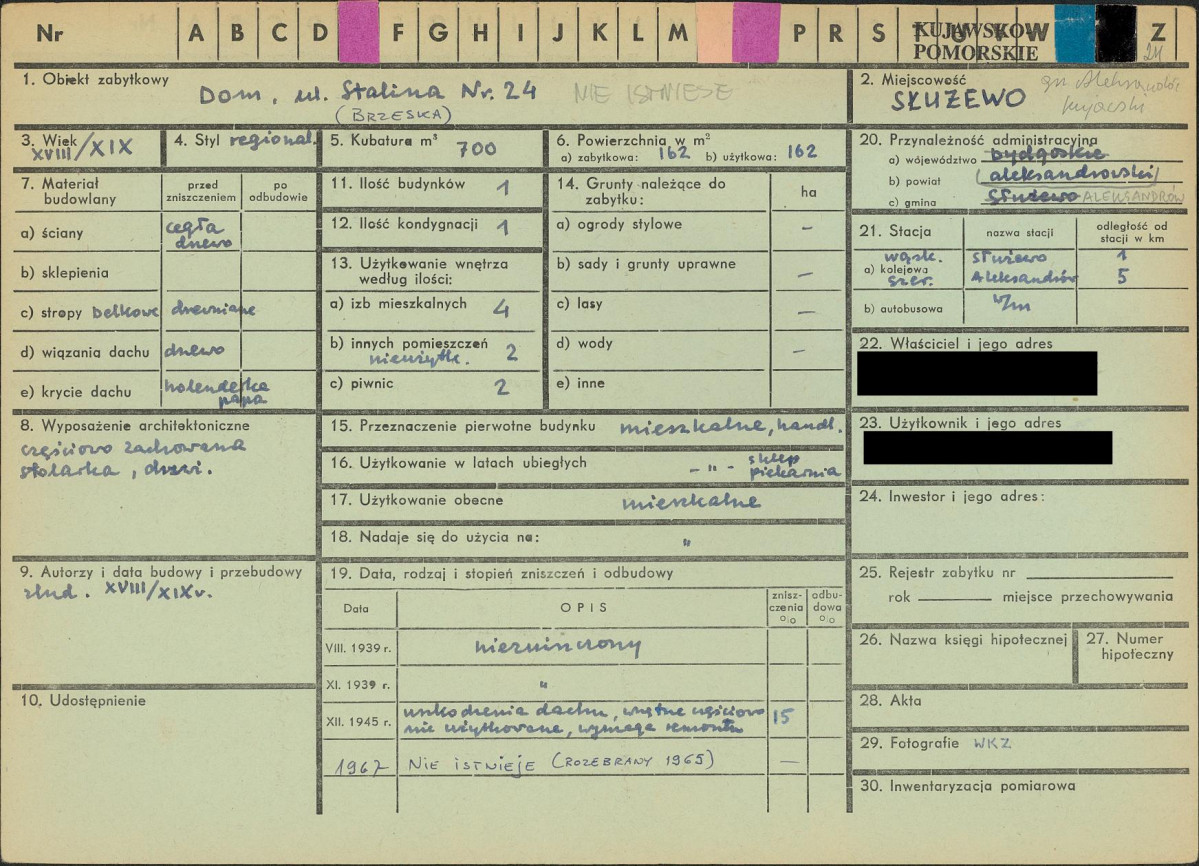1199x866 pixels.
Task: Click the XII. 1945 r. damage description
Action: 583,719
